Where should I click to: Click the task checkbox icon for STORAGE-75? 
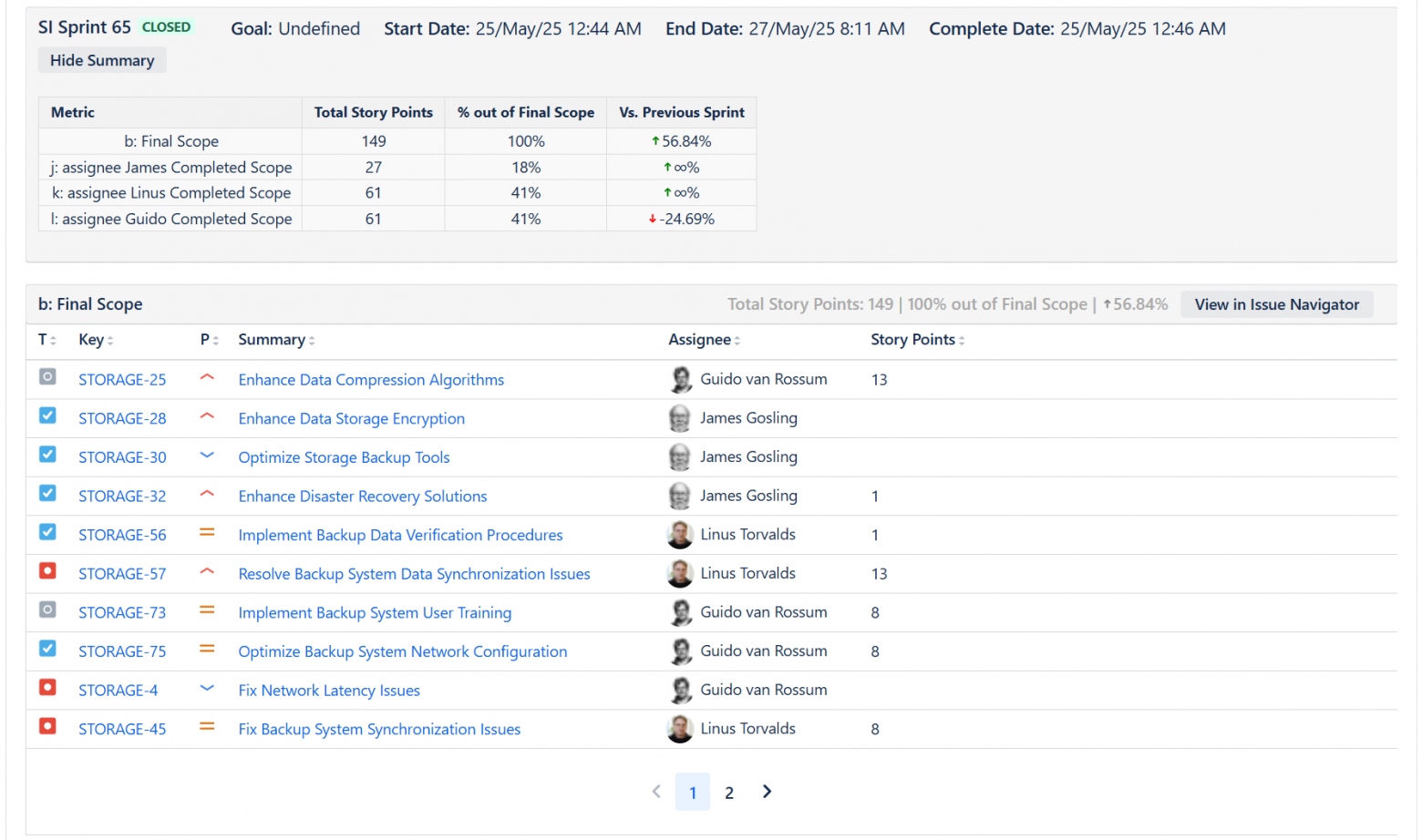coord(48,649)
